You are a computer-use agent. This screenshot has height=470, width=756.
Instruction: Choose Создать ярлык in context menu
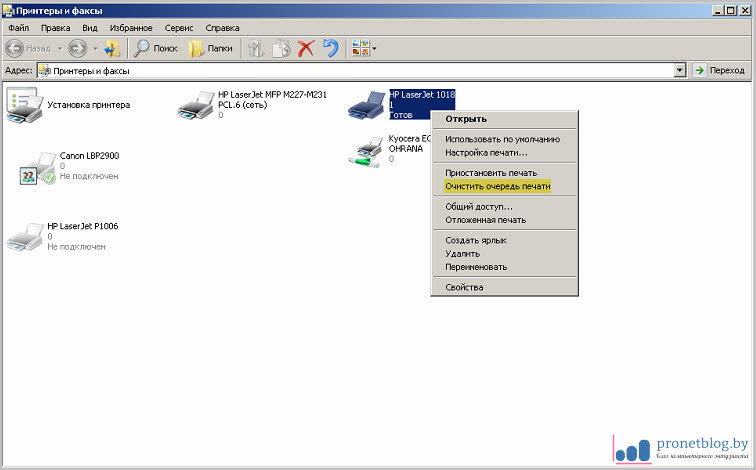(504, 240)
